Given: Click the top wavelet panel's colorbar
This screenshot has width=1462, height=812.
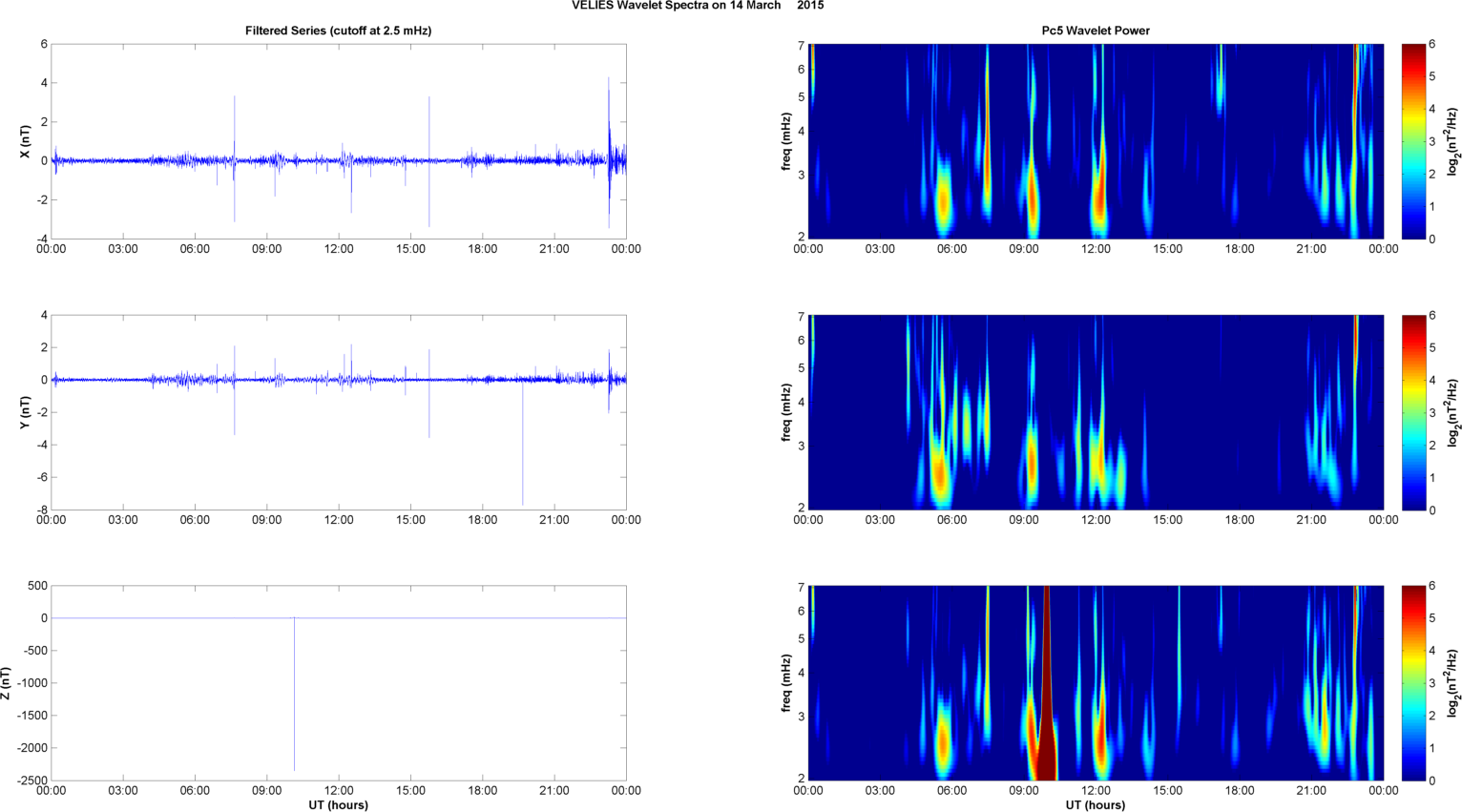Looking at the screenshot, I should tap(1413, 141).
